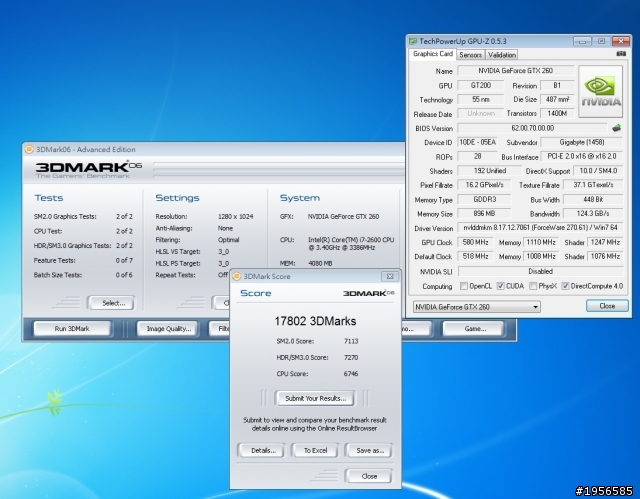Viewport: 640px width, 499px height.
Task: Click the Resolution value 1280 x 1024
Action: [236, 217]
